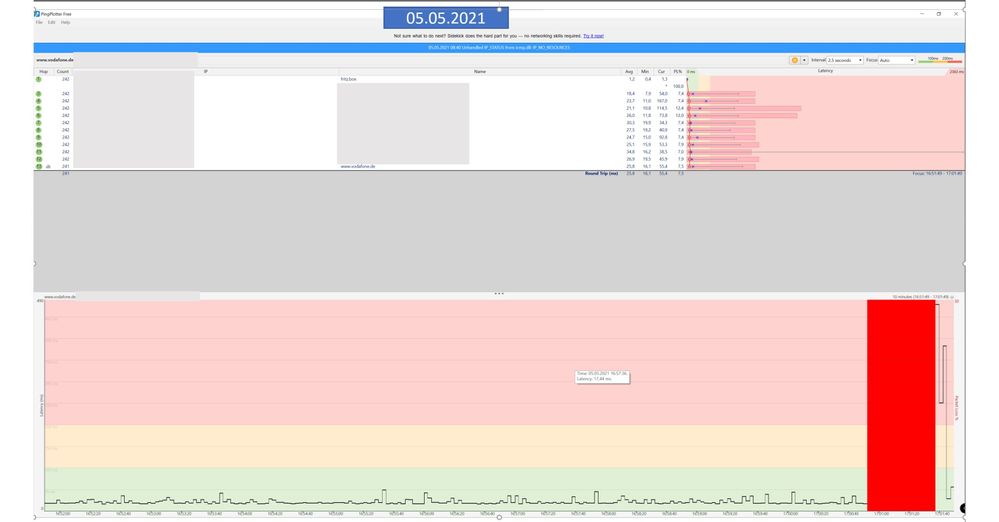The height and width of the screenshot is (522, 999).
Task: Open the Focus Auto dropdown
Action: coord(896,60)
